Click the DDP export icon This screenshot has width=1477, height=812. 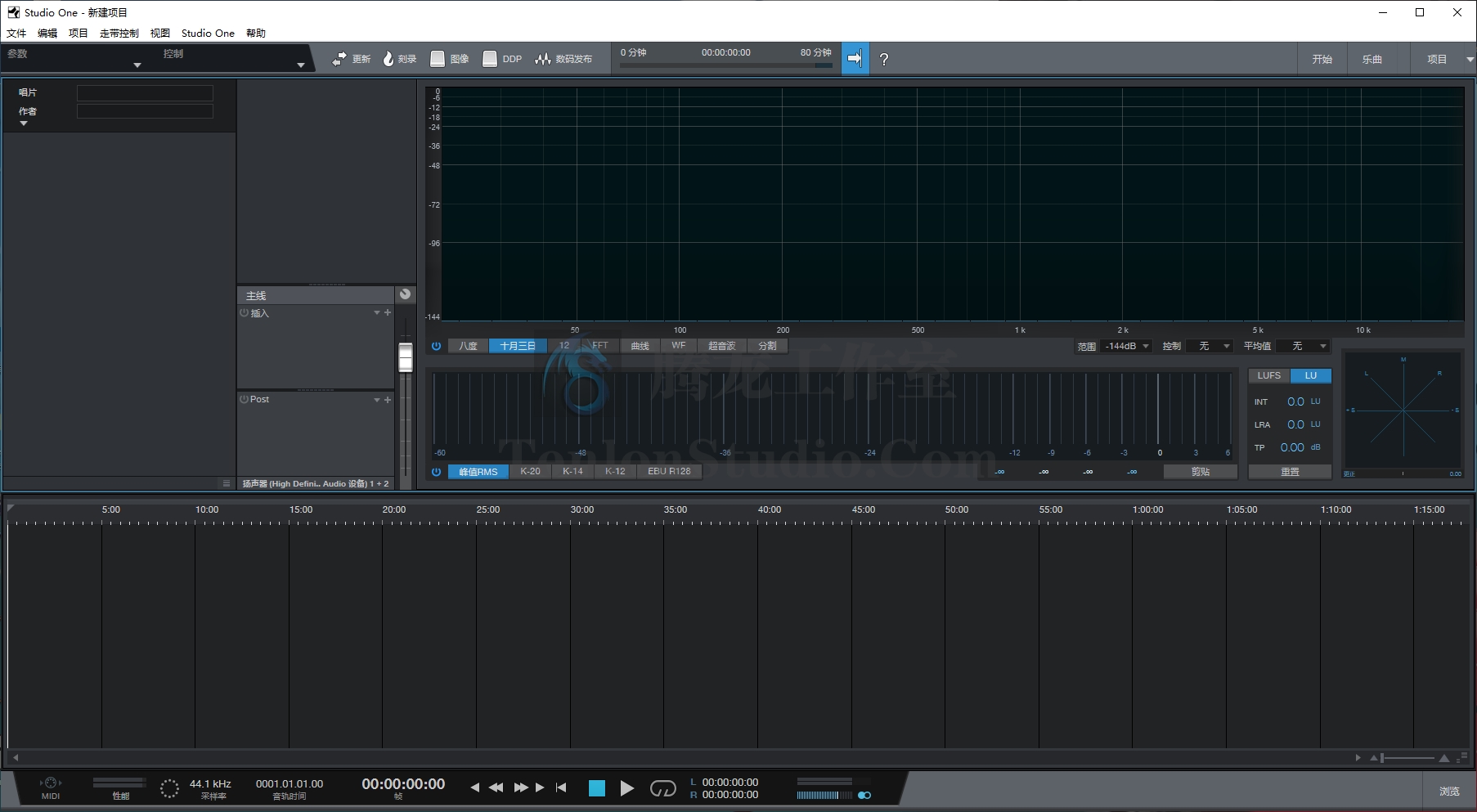(490, 59)
